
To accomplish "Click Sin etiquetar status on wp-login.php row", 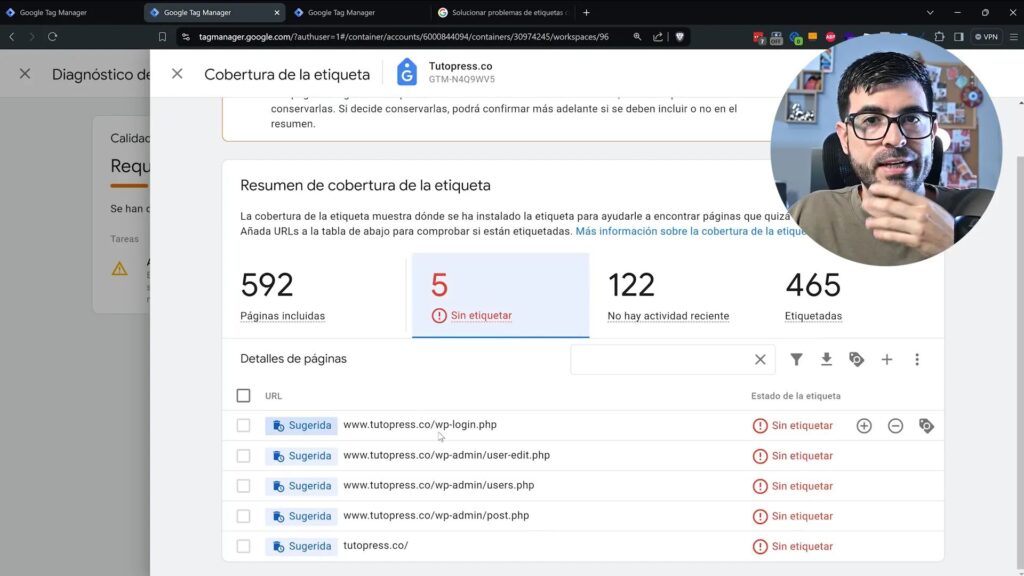I will 793,426.
